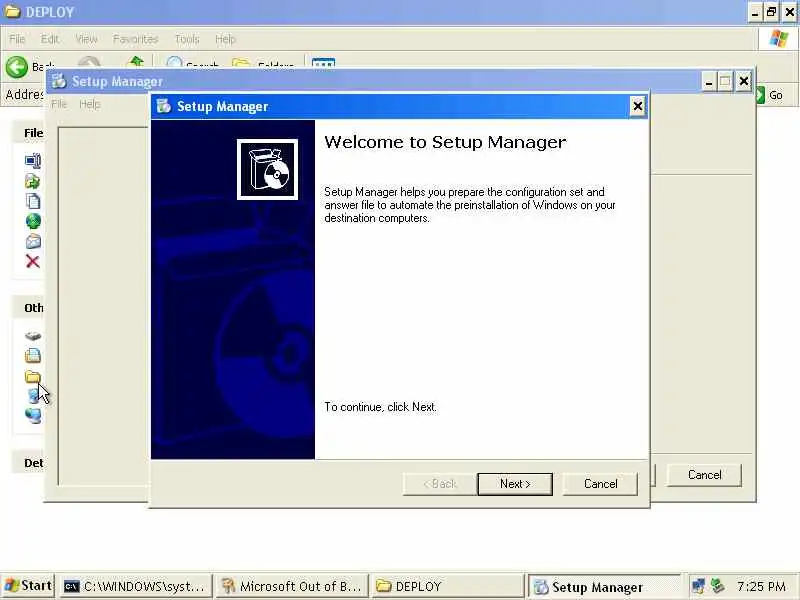Viewport: 800px width, 600px height.
Task: Switch to Microsoft Out of B... taskbar item
Action: pos(291,587)
